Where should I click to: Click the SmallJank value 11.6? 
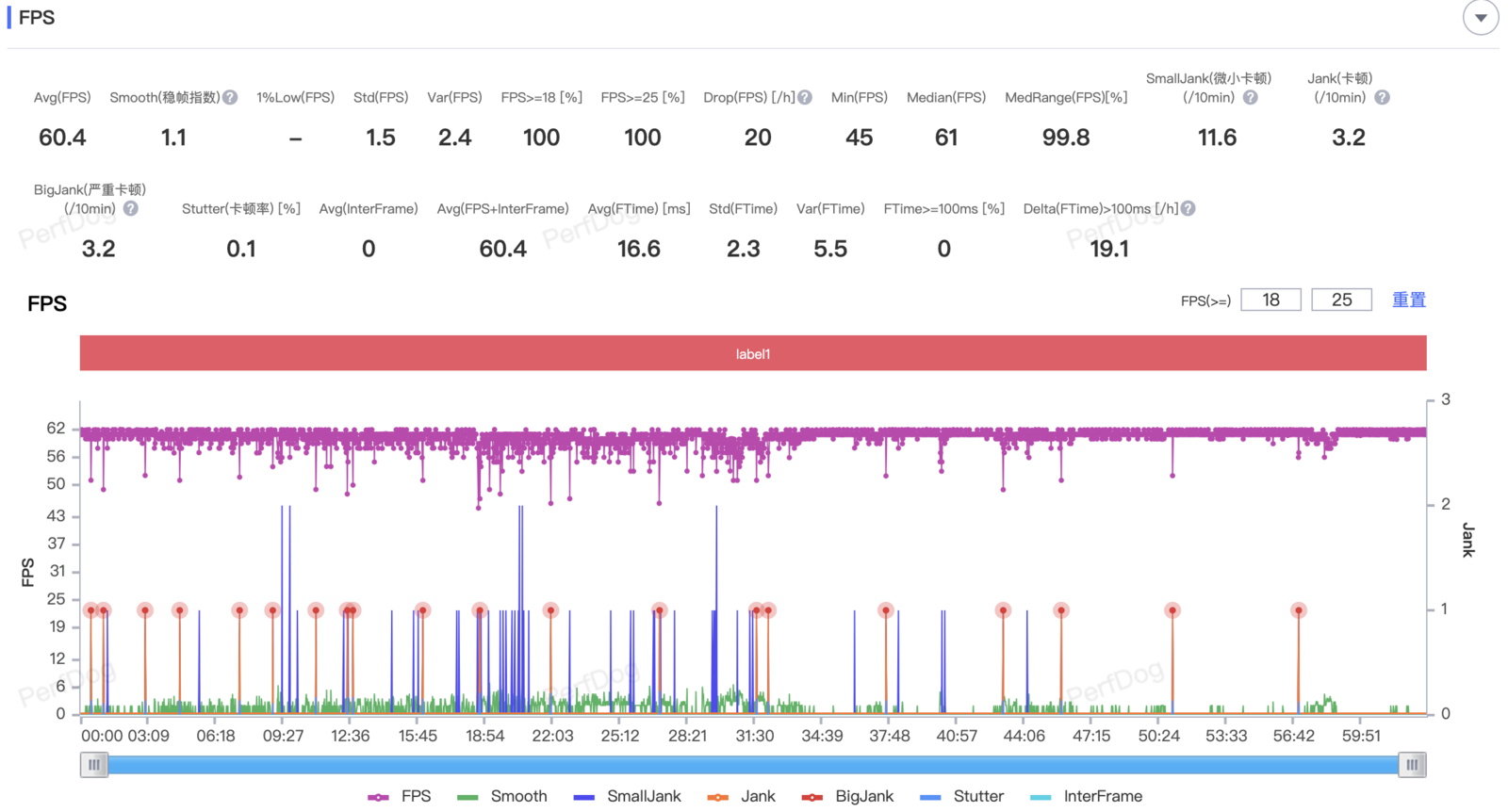pyautogui.click(x=1217, y=138)
